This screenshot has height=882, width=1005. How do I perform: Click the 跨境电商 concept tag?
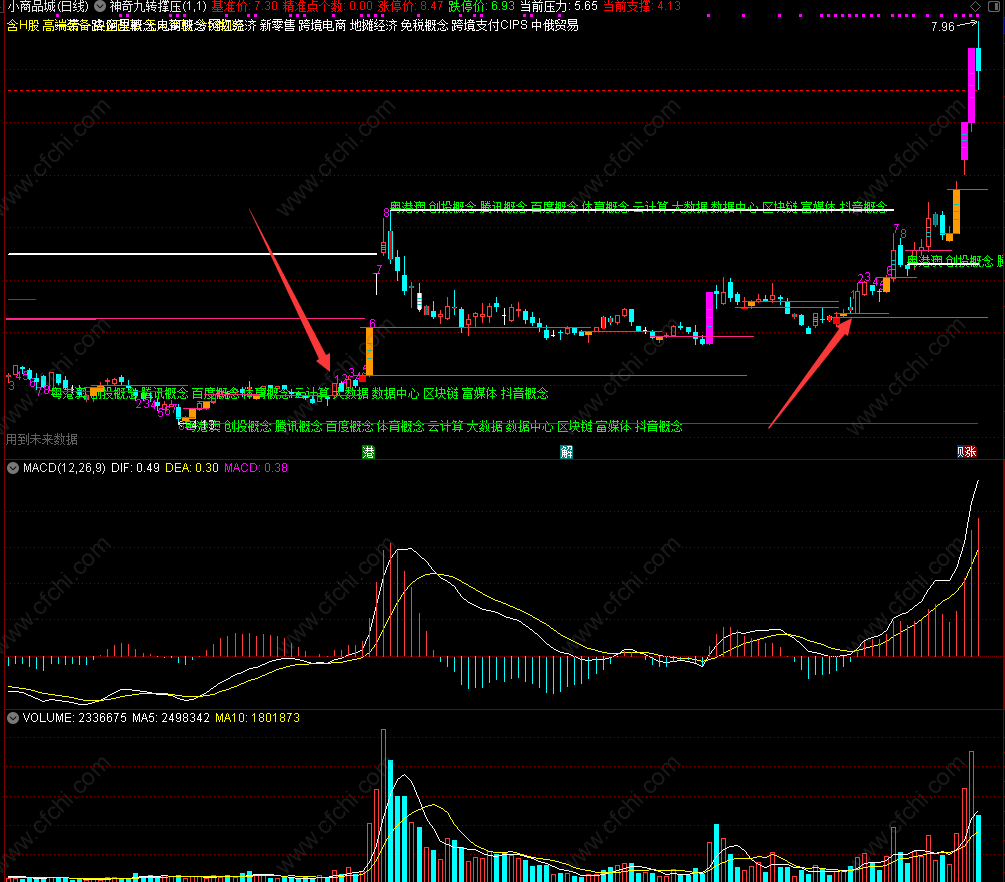322,26
